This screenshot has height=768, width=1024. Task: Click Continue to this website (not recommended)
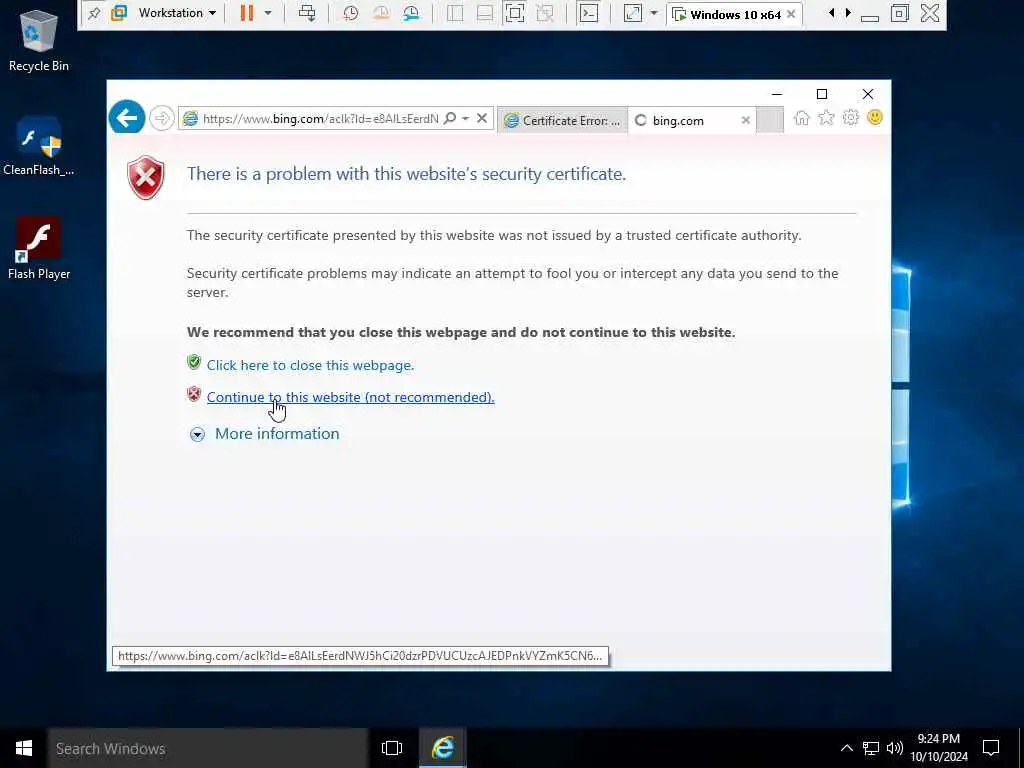350,397
